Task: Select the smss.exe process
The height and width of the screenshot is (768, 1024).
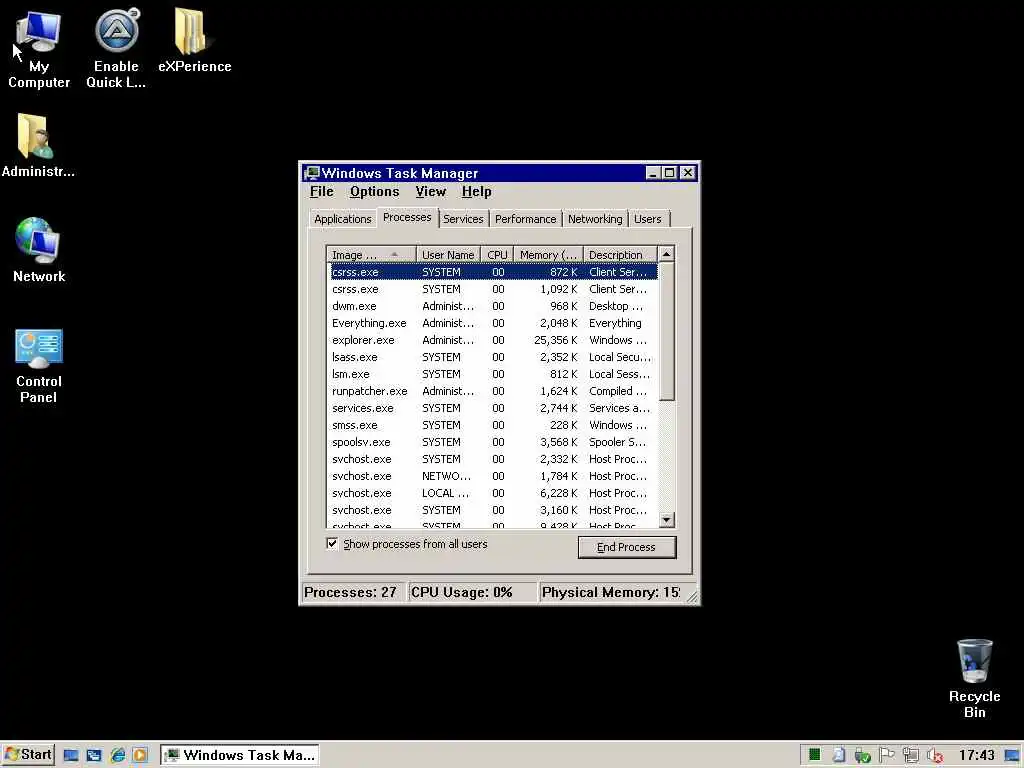Action: [492, 424]
